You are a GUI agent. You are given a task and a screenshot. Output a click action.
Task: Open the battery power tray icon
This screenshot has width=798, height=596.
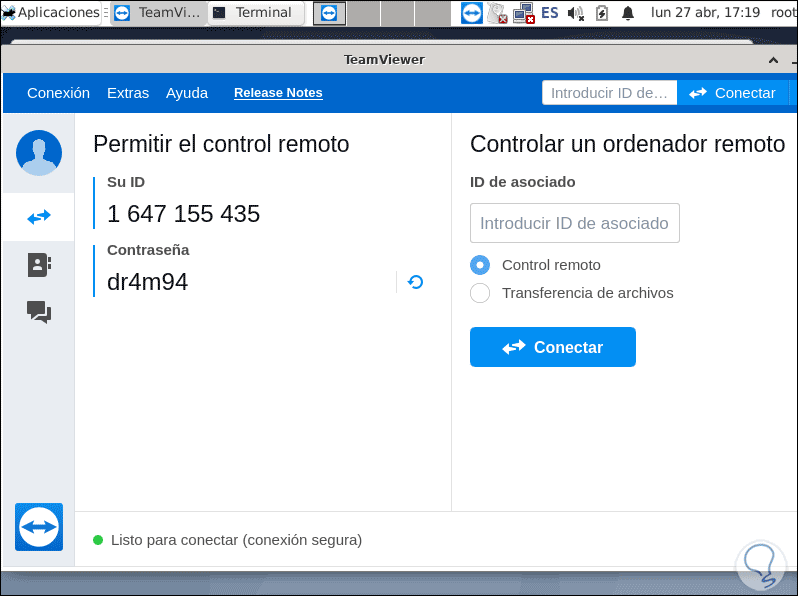coord(602,13)
